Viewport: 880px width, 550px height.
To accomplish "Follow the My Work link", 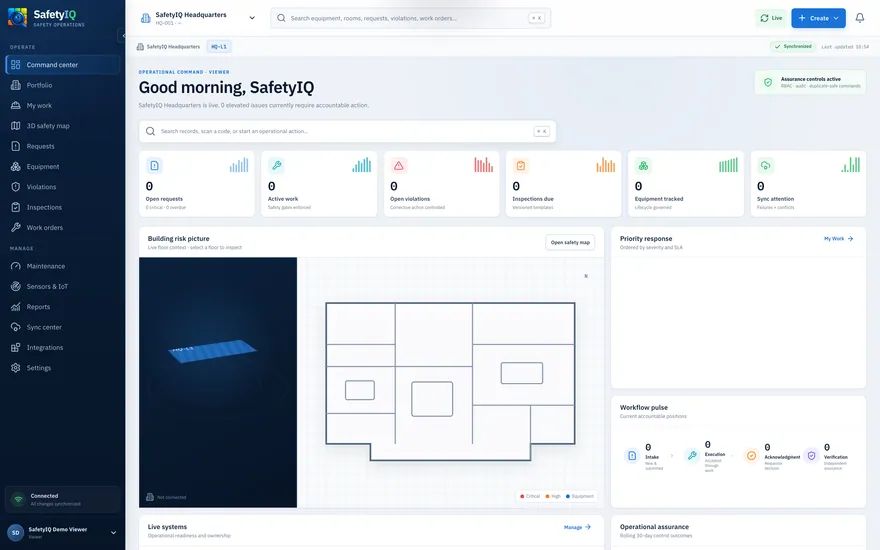I will pyautogui.click(x=838, y=239).
